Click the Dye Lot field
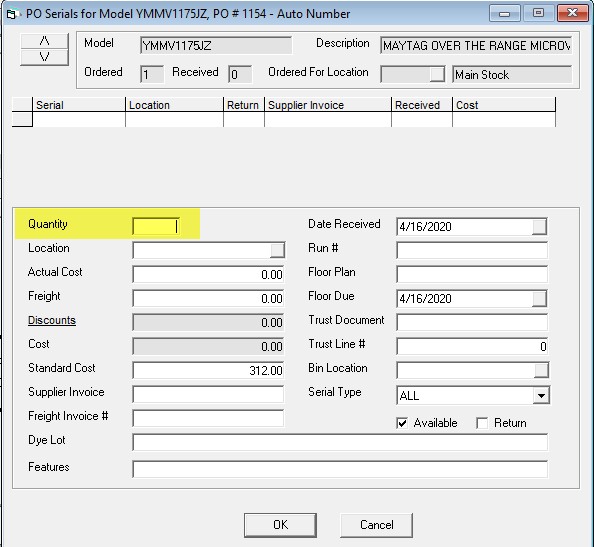The height and width of the screenshot is (547, 594). [x=340, y=442]
